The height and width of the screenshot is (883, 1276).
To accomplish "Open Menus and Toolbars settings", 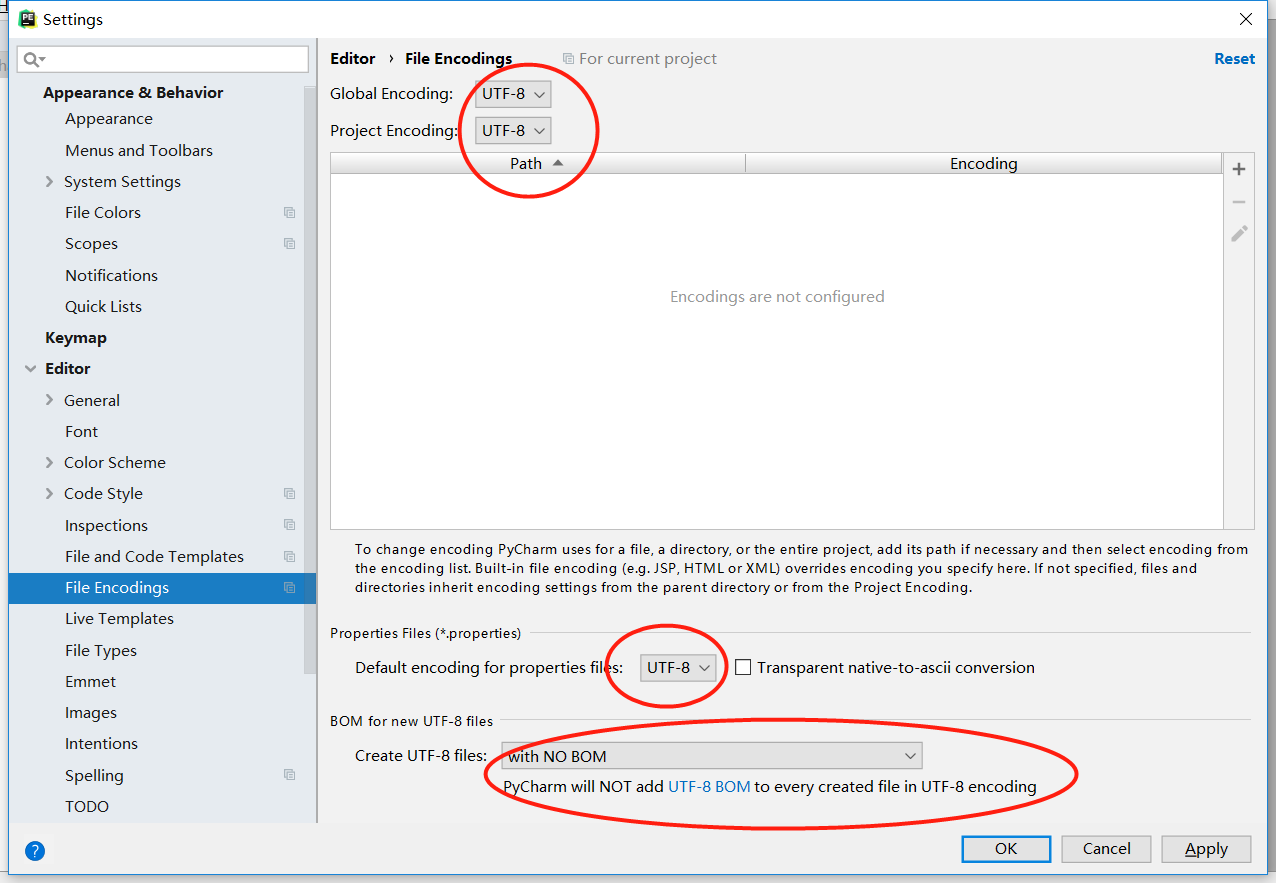I will pos(139,150).
